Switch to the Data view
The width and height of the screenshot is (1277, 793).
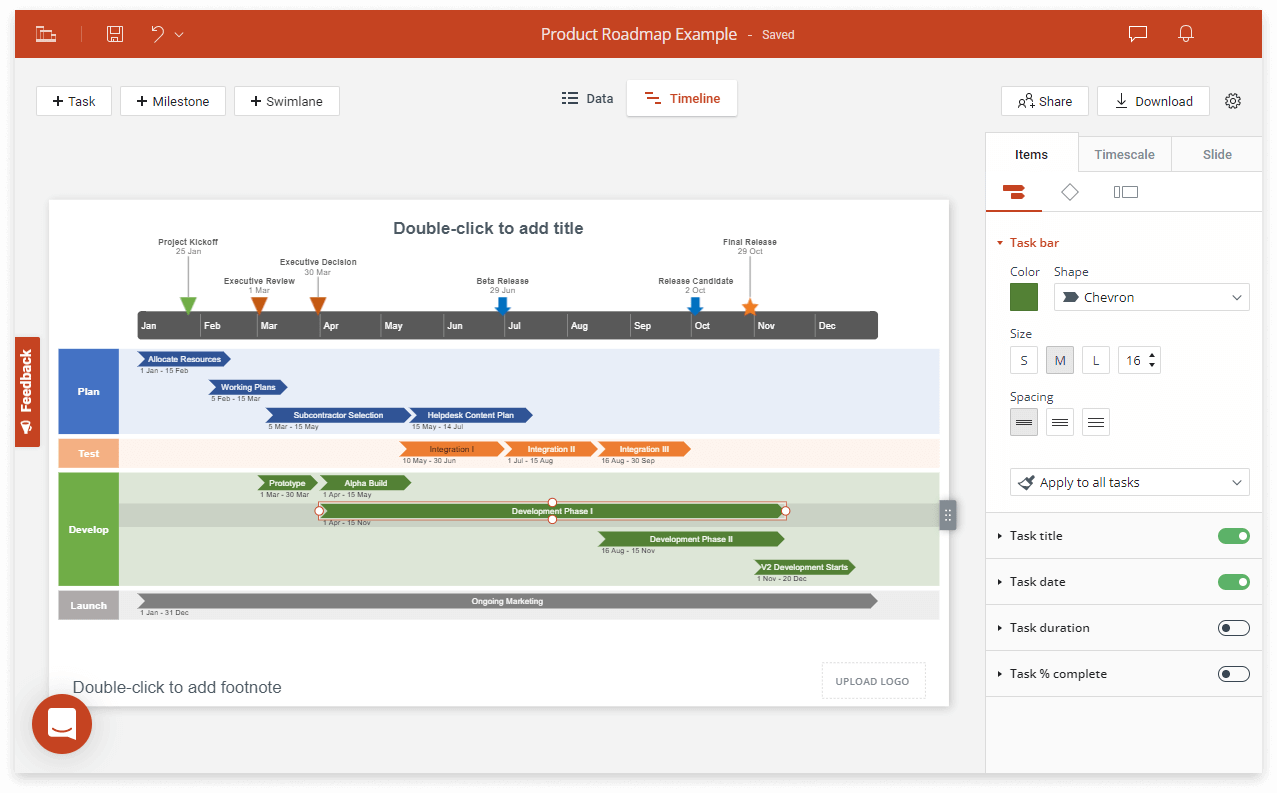point(587,98)
